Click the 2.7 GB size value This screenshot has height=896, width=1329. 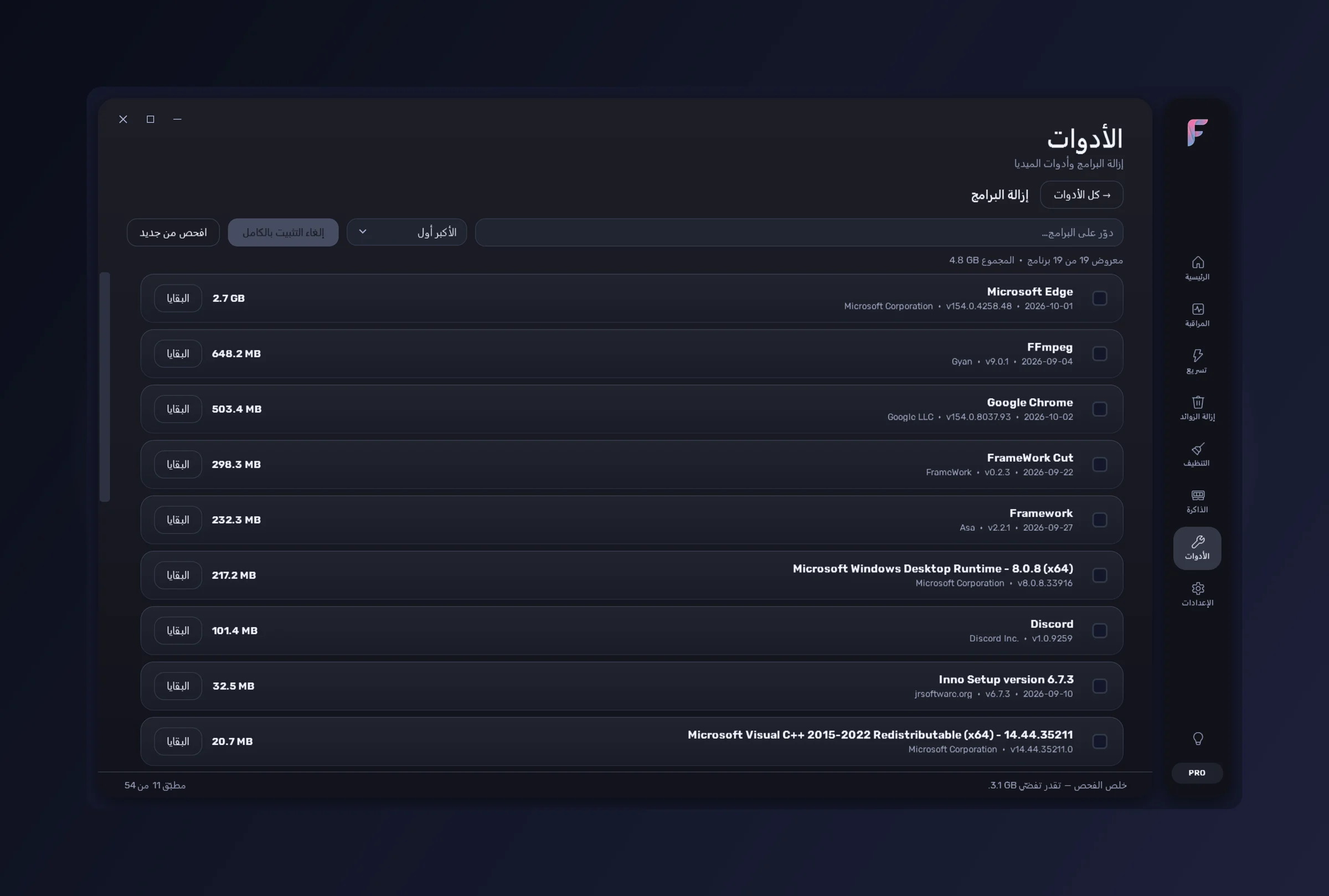coord(229,298)
